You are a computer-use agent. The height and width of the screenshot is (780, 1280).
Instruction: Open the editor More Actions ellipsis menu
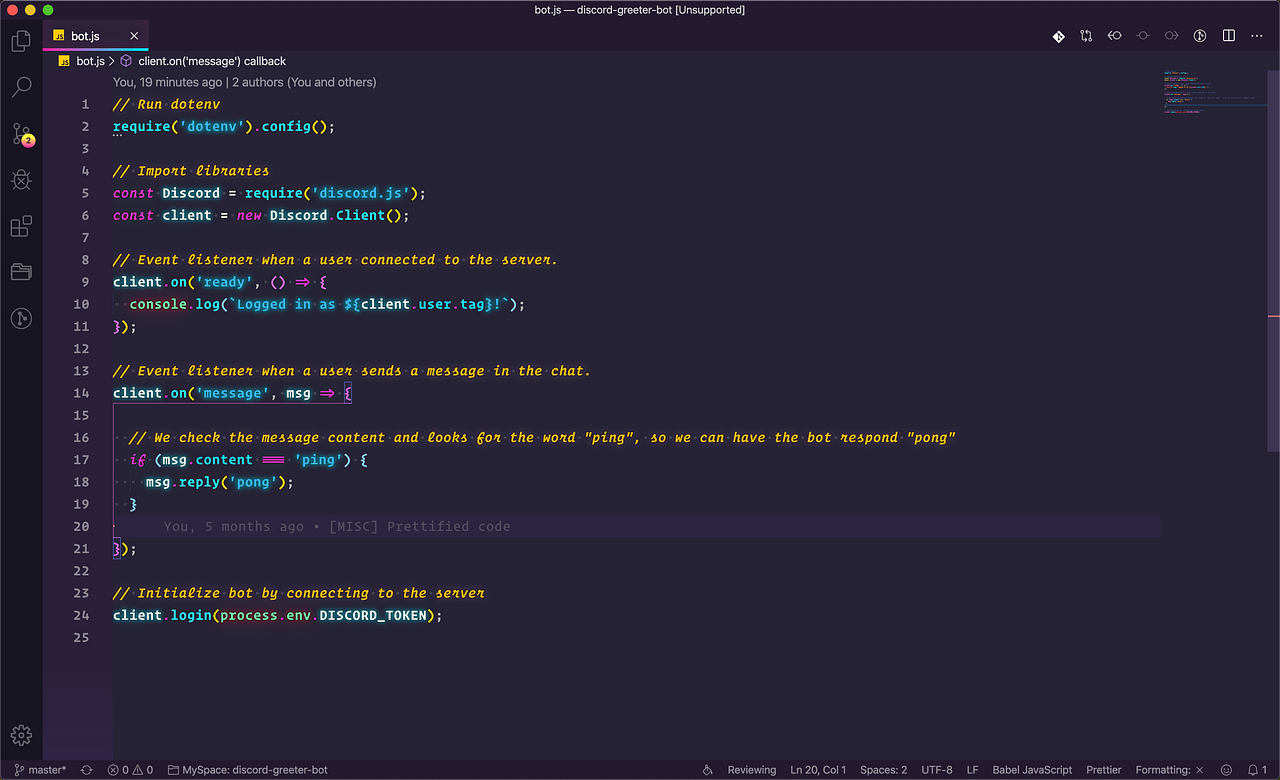[1256, 35]
